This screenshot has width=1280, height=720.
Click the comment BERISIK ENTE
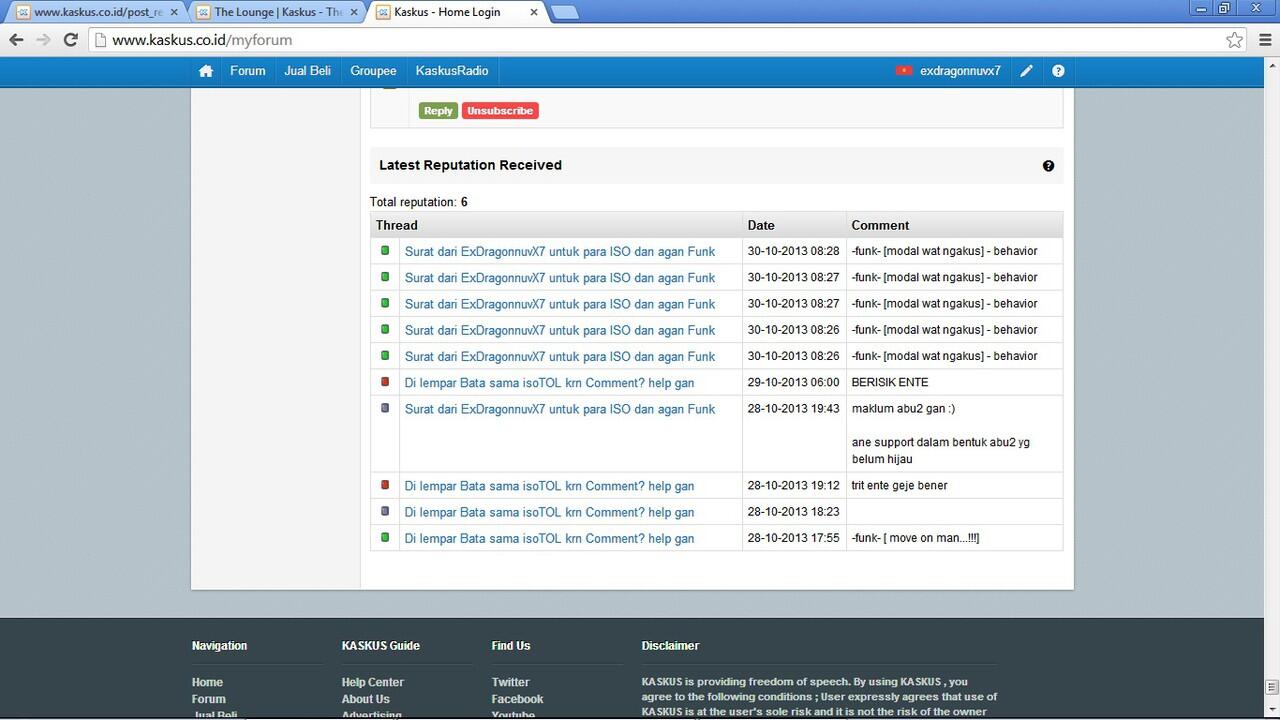click(x=890, y=382)
